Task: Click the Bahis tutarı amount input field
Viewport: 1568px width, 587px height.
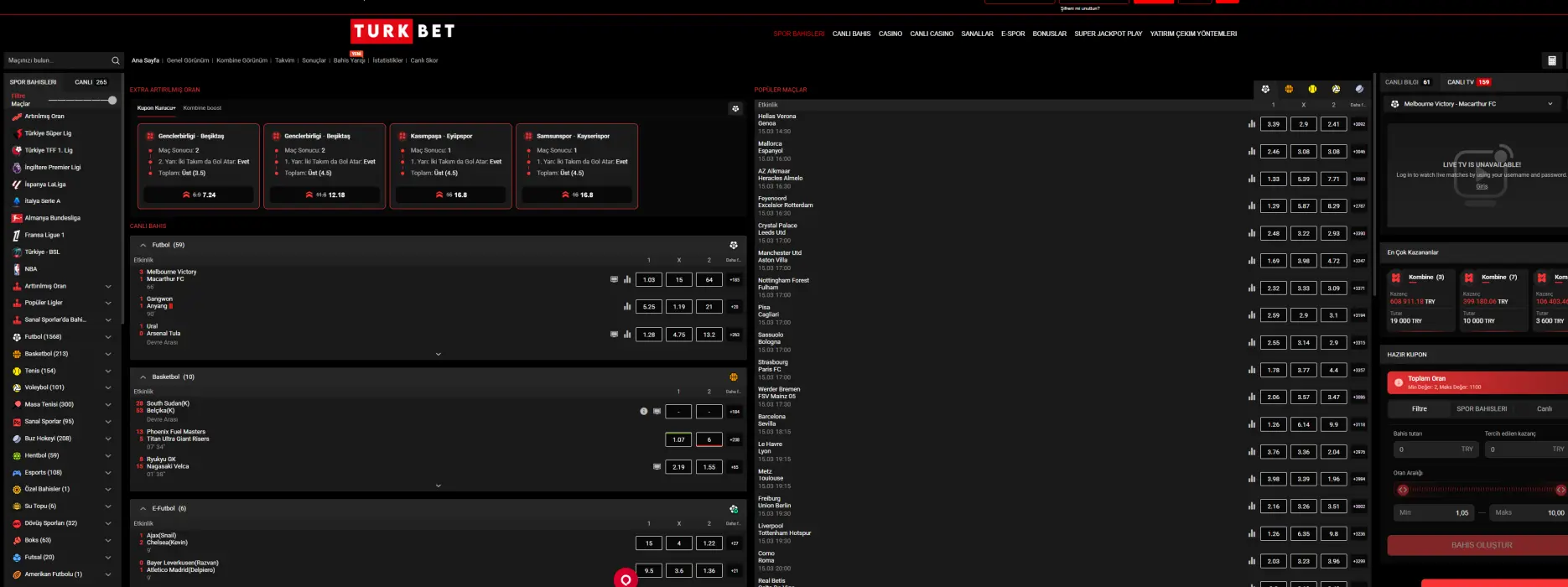Action: click(x=1434, y=449)
